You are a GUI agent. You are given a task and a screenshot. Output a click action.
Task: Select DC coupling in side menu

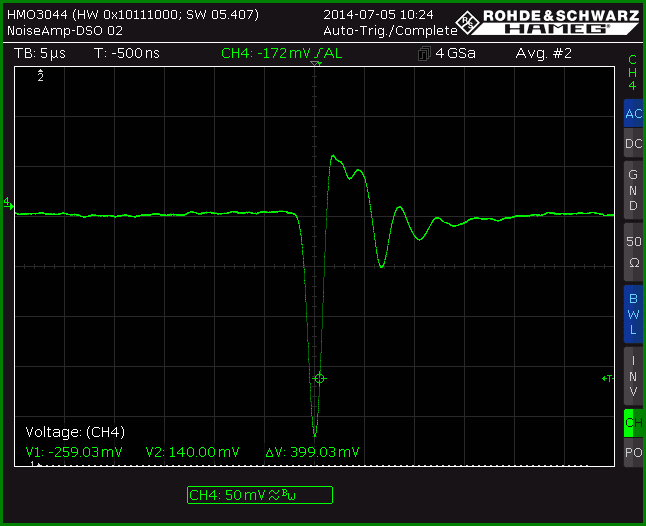pyautogui.click(x=633, y=143)
